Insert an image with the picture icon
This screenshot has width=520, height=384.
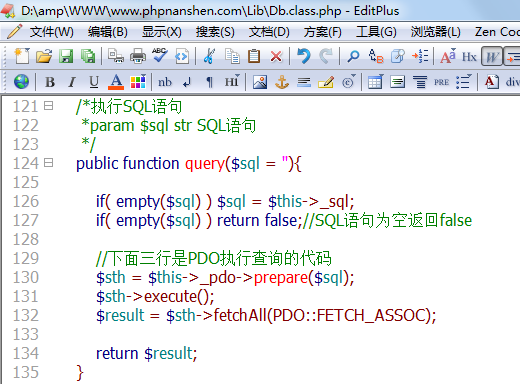coord(260,82)
